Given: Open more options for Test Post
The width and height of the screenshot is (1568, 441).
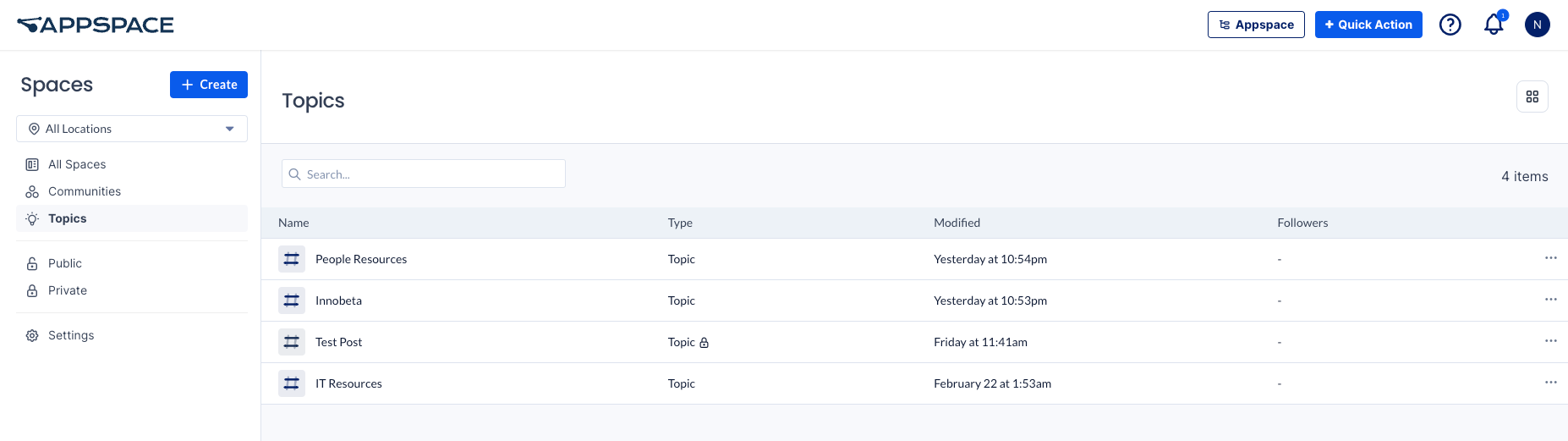Looking at the screenshot, I should pyautogui.click(x=1551, y=341).
